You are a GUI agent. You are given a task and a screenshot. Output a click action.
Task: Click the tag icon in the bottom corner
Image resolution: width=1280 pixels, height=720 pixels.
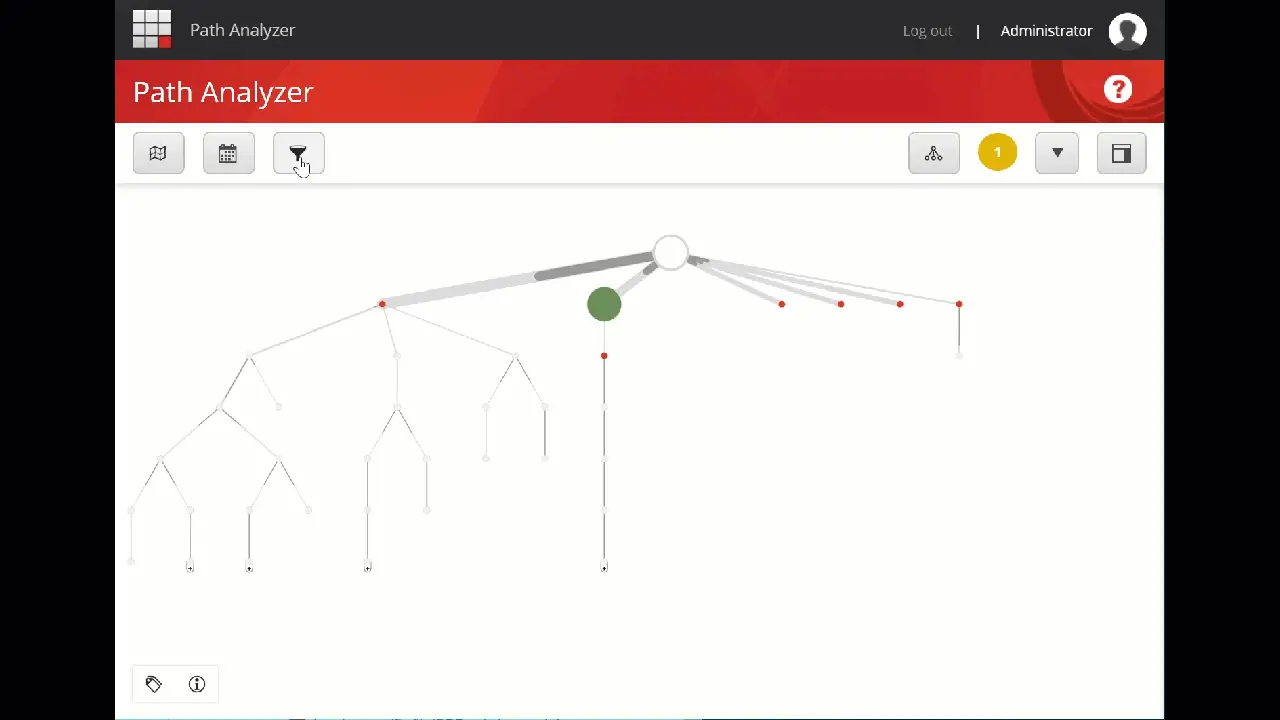click(154, 684)
